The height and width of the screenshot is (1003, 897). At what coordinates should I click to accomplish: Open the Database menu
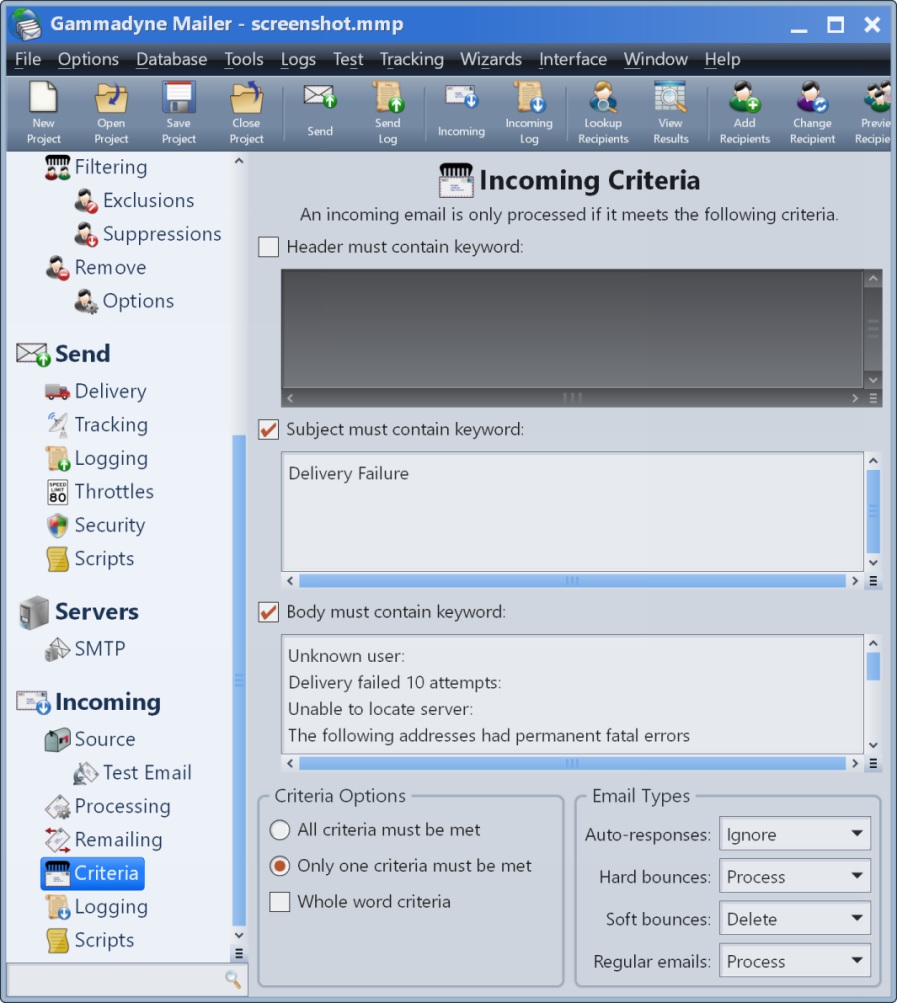pos(171,60)
